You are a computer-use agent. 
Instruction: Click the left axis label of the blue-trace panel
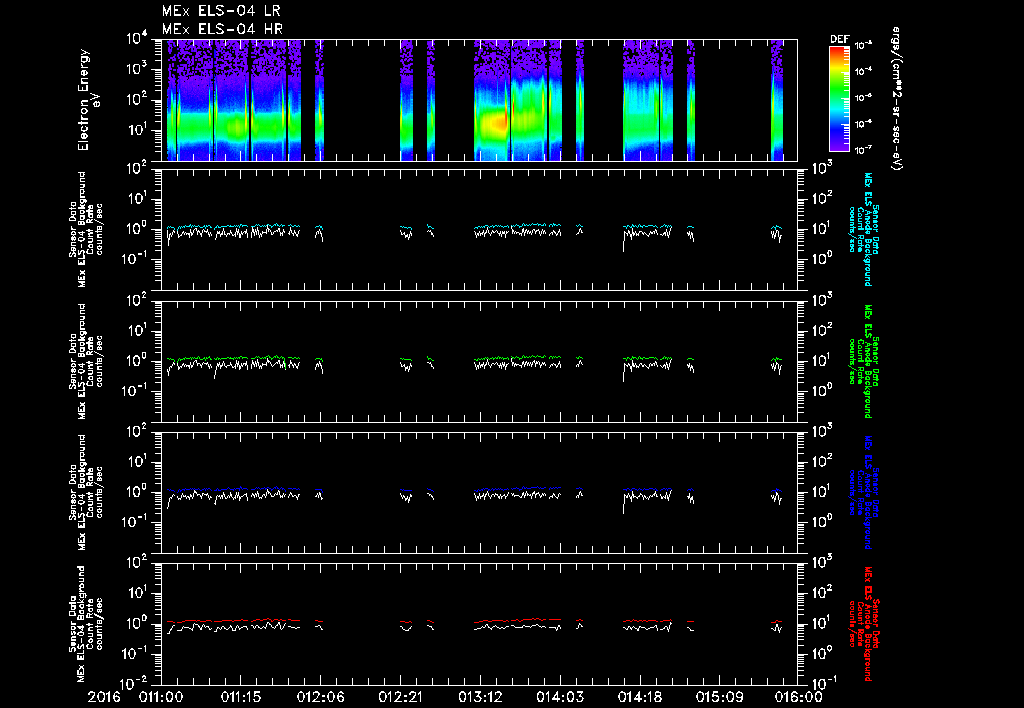coord(86,492)
